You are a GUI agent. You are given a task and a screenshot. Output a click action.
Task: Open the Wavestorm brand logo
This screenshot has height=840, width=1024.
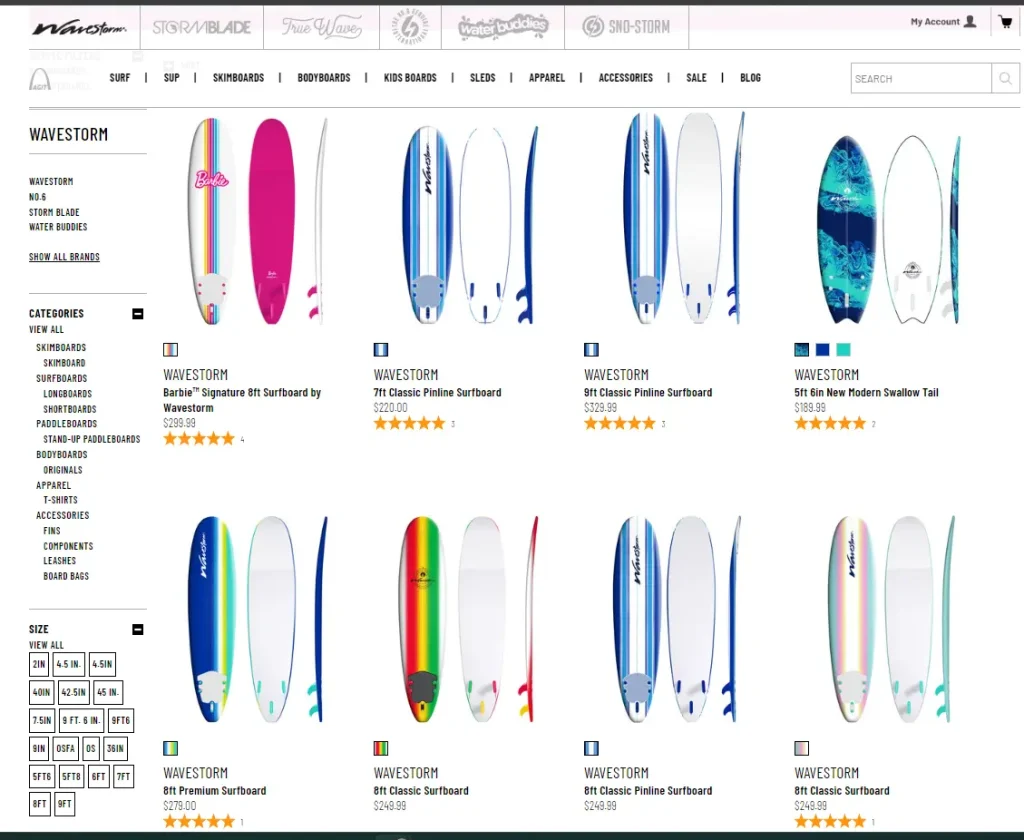click(x=79, y=28)
